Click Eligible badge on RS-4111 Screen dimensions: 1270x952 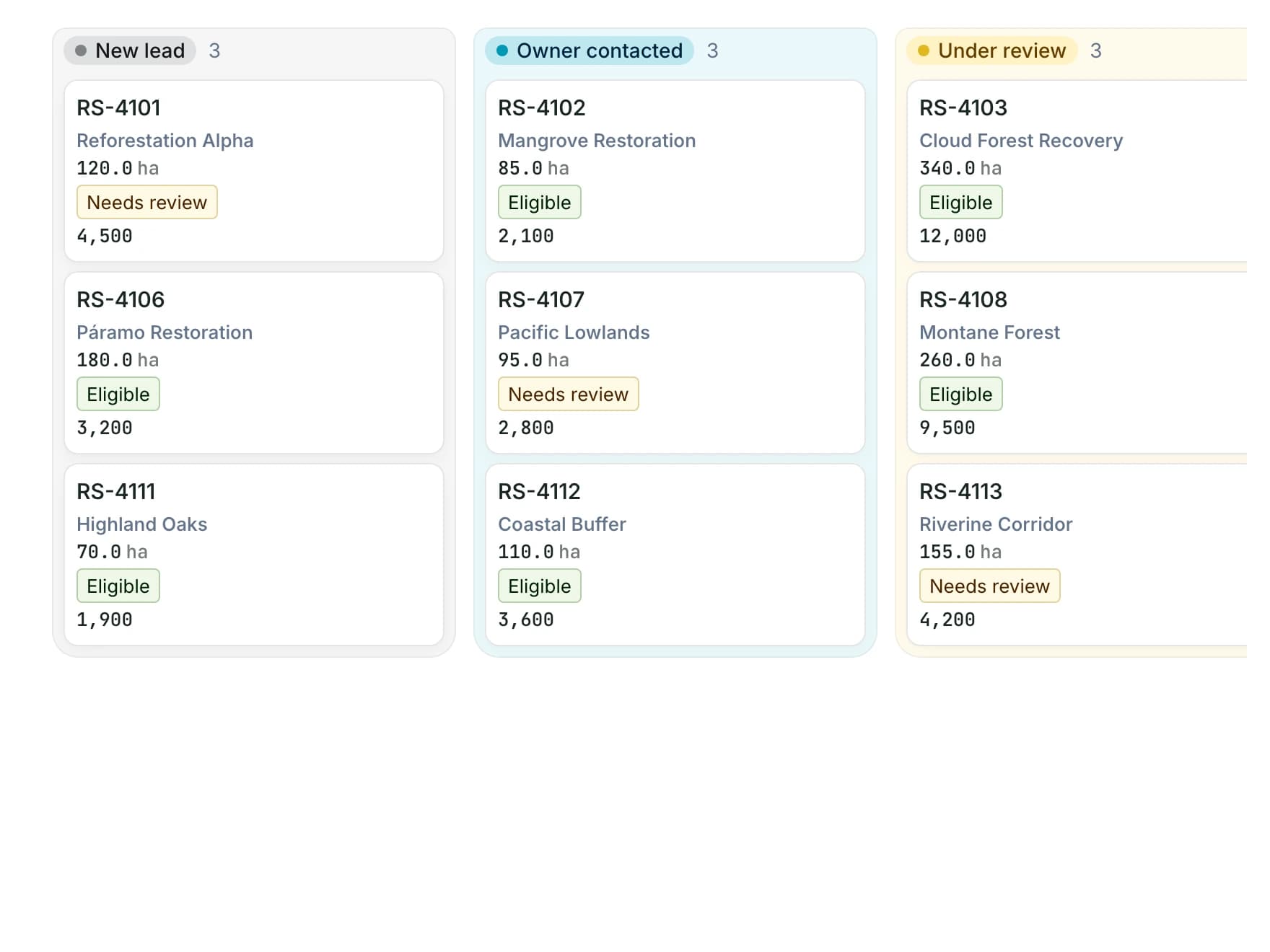(x=118, y=586)
